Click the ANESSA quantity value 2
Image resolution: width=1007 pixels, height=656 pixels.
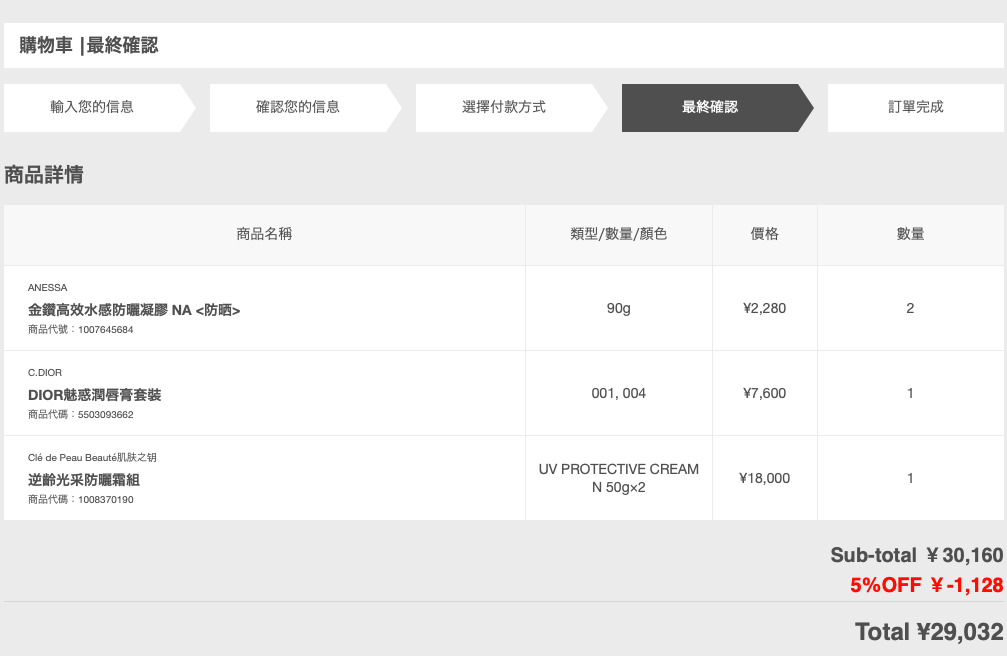point(910,308)
